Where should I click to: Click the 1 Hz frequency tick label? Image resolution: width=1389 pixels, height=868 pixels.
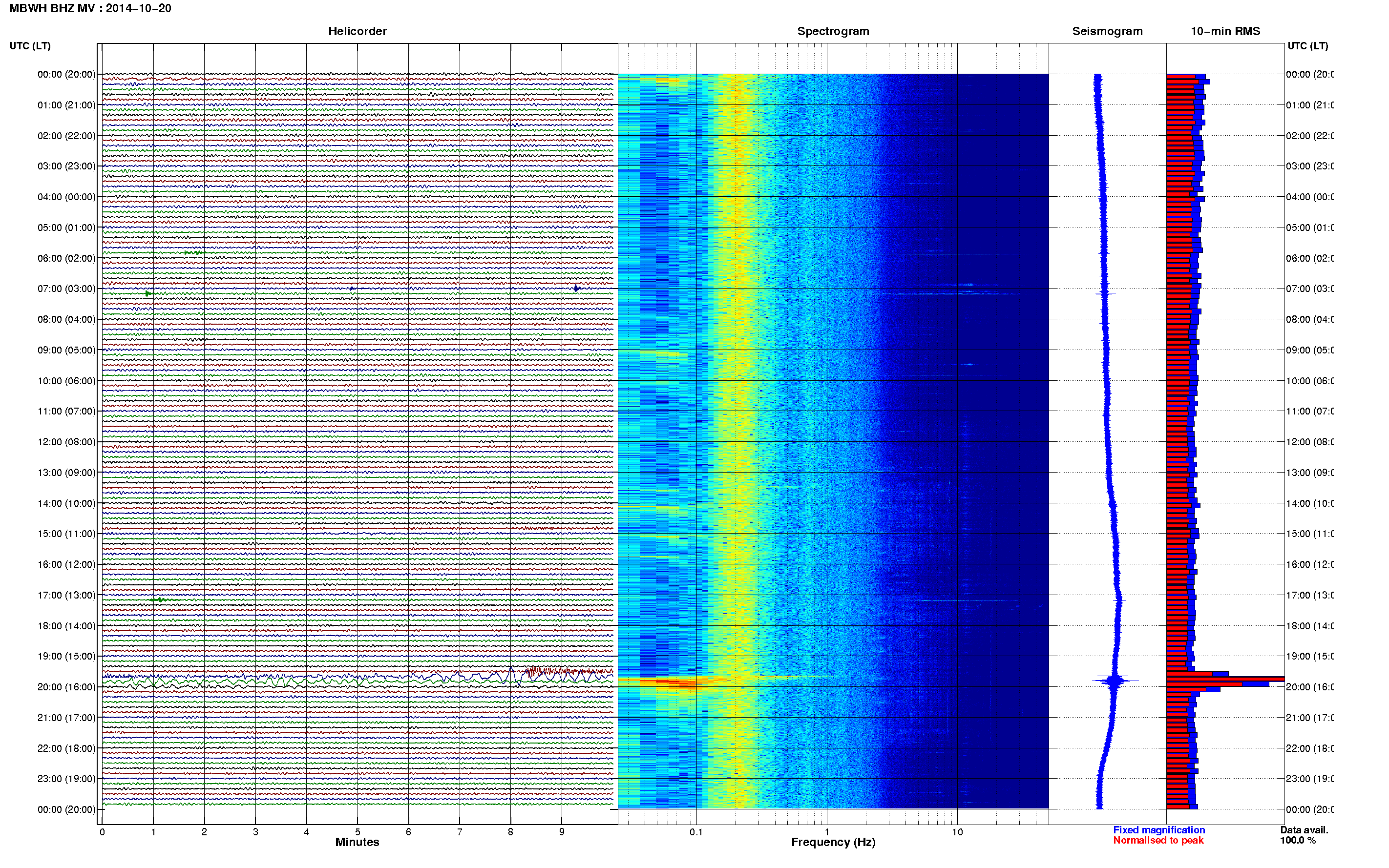[x=827, y=832]
